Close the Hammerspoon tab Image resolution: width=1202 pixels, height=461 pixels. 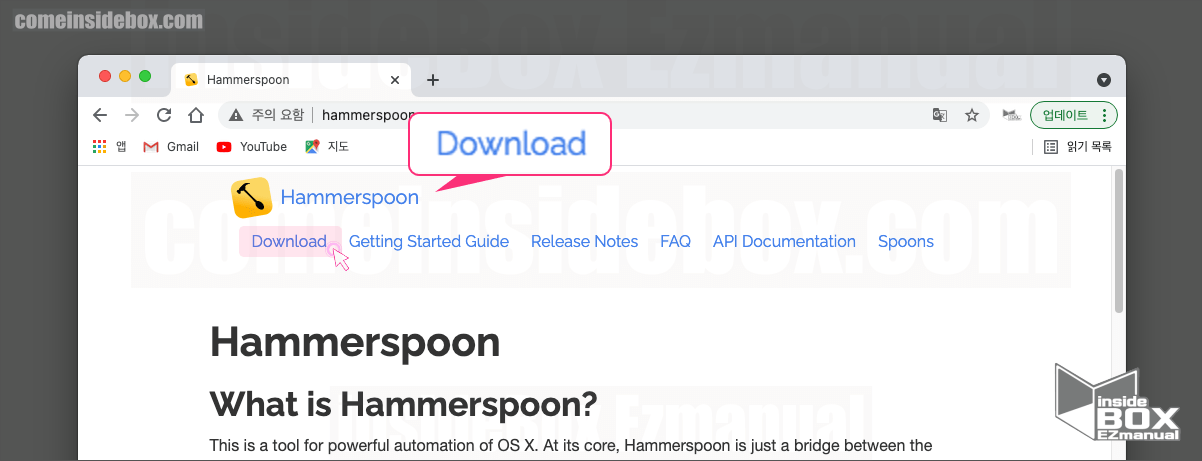396,80
